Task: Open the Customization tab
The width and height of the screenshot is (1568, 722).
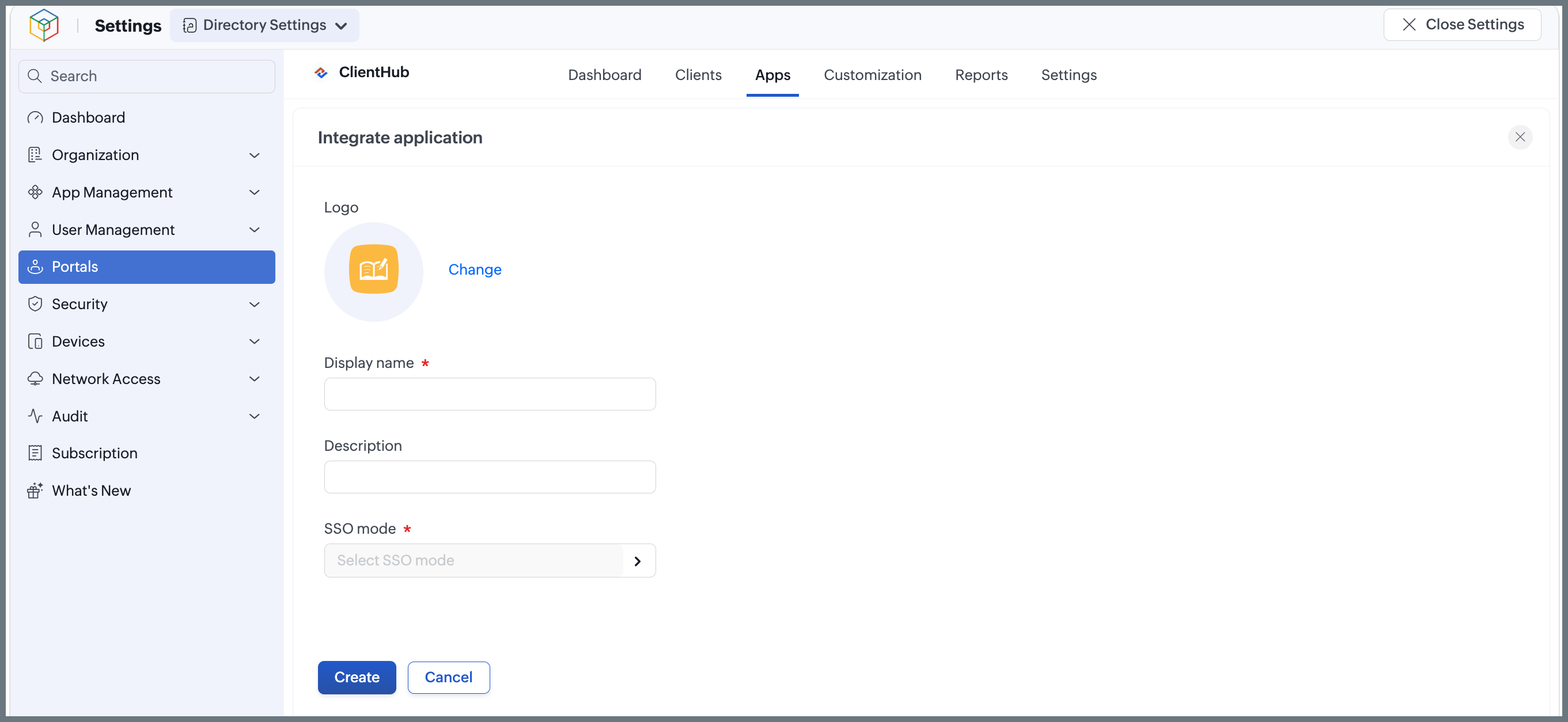Action: coord(872,75)
